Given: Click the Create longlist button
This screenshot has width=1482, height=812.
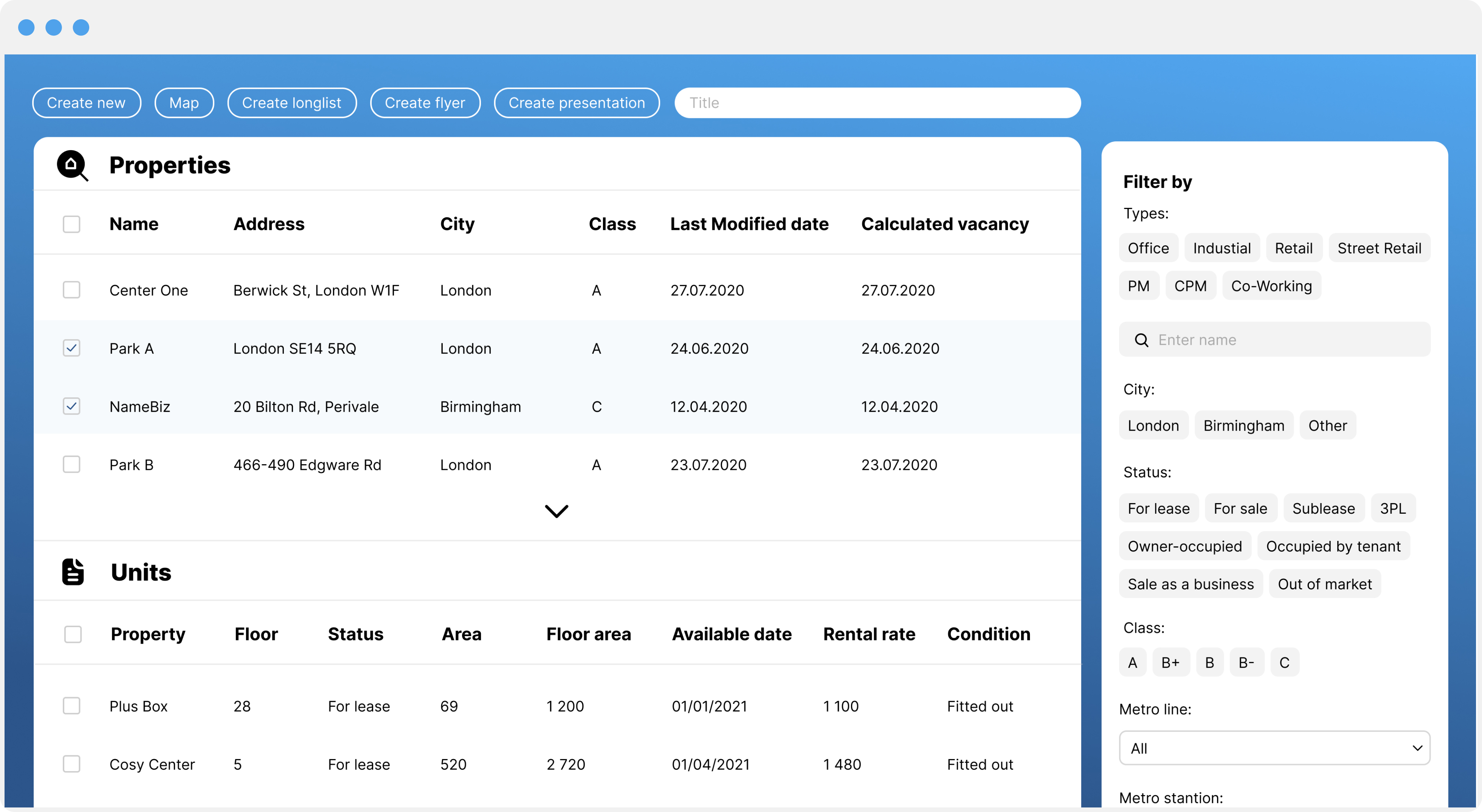Looking at the screenshot, I should 292,103.
